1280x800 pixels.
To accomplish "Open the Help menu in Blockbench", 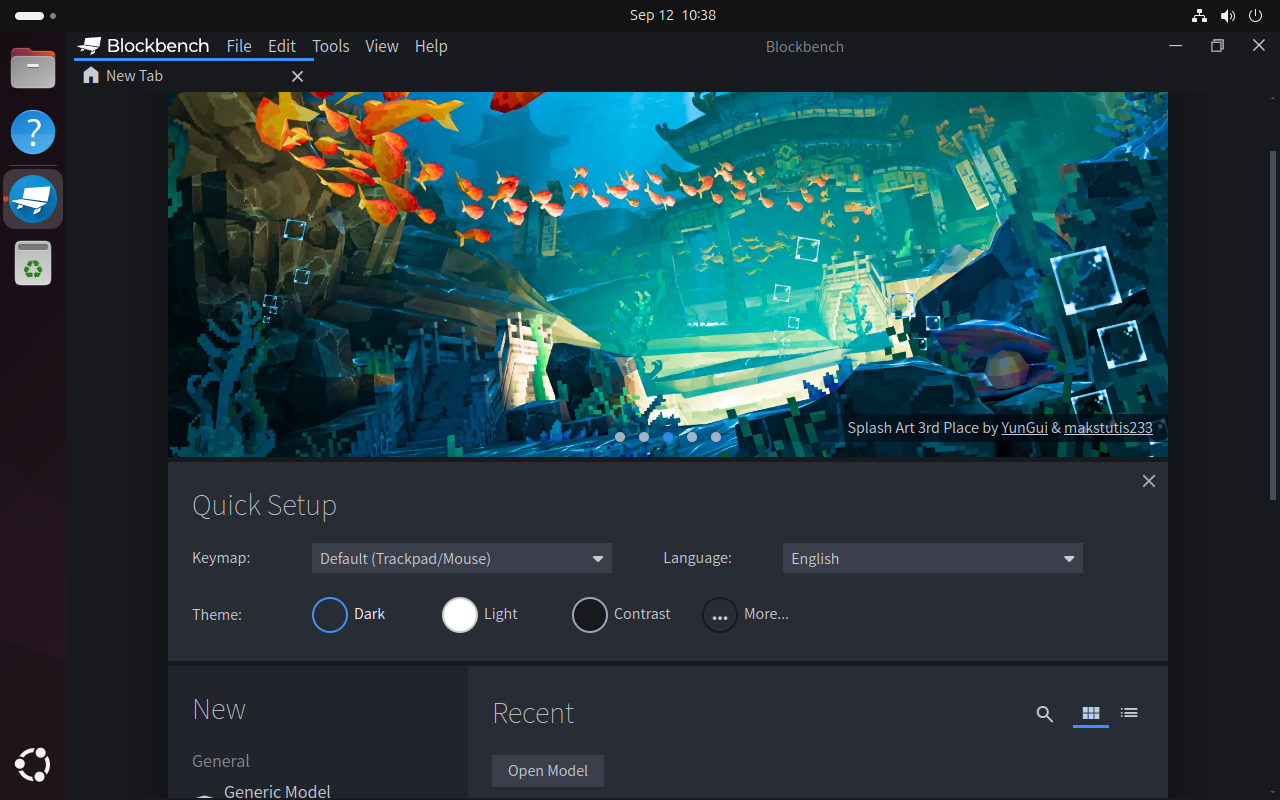I will pos(431,46).
